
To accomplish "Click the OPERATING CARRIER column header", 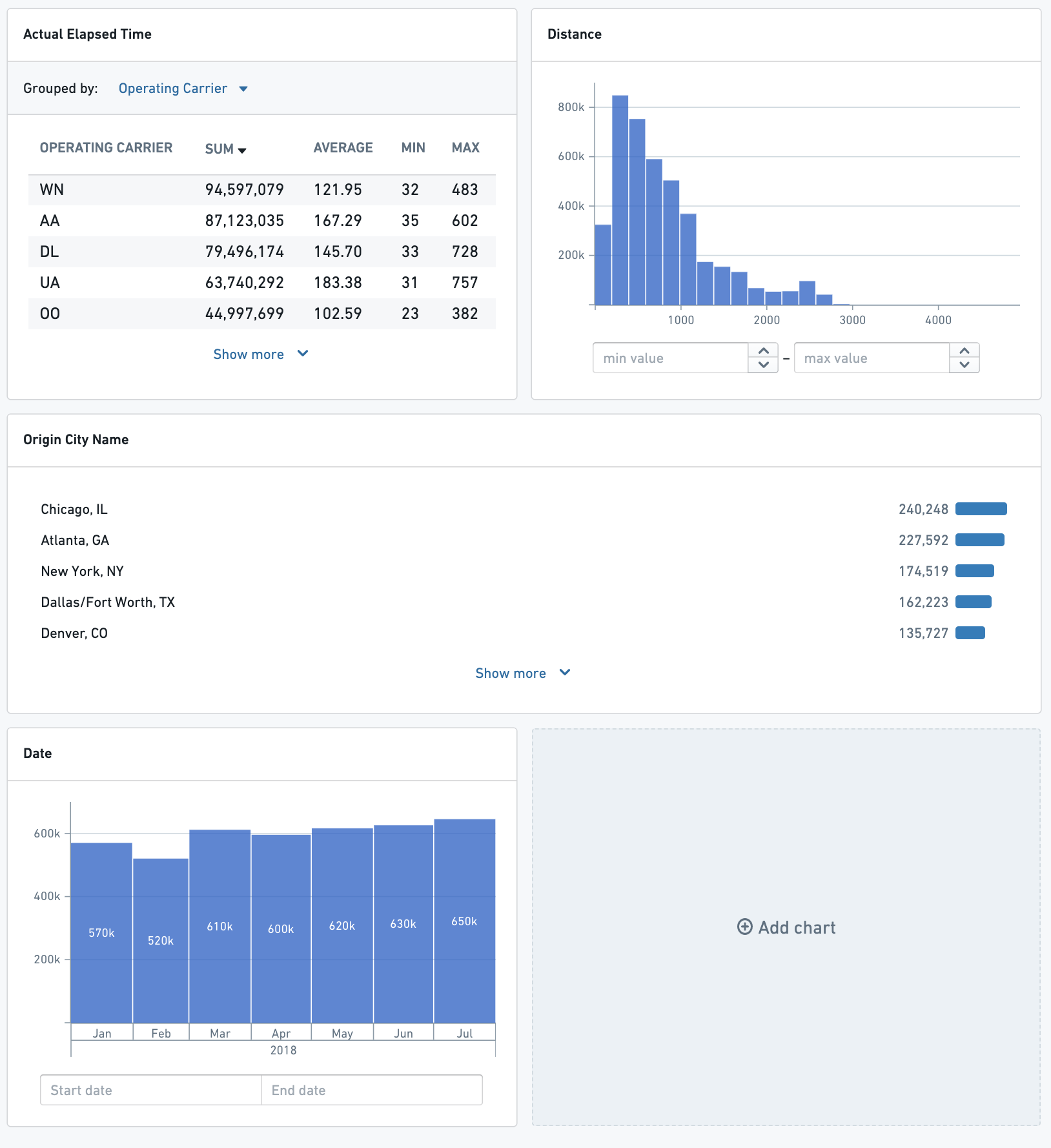I will [106, 148].
